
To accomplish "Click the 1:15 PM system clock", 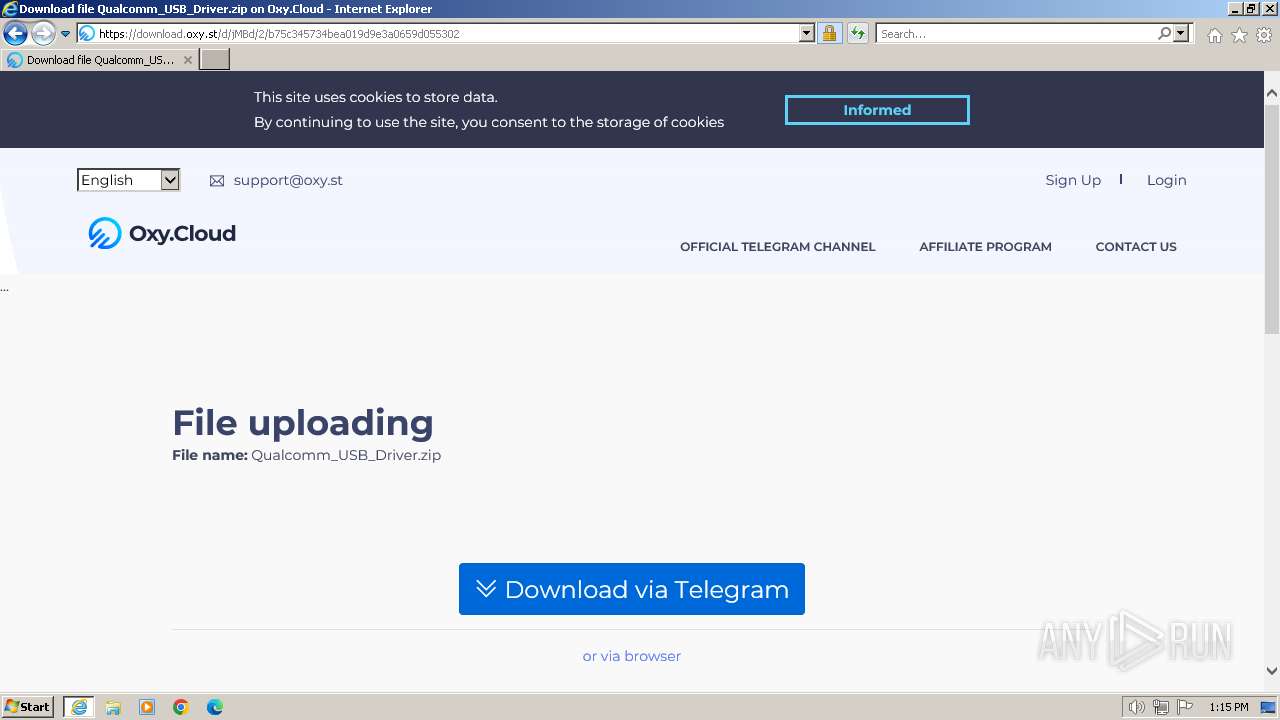I will (1228, 707).
